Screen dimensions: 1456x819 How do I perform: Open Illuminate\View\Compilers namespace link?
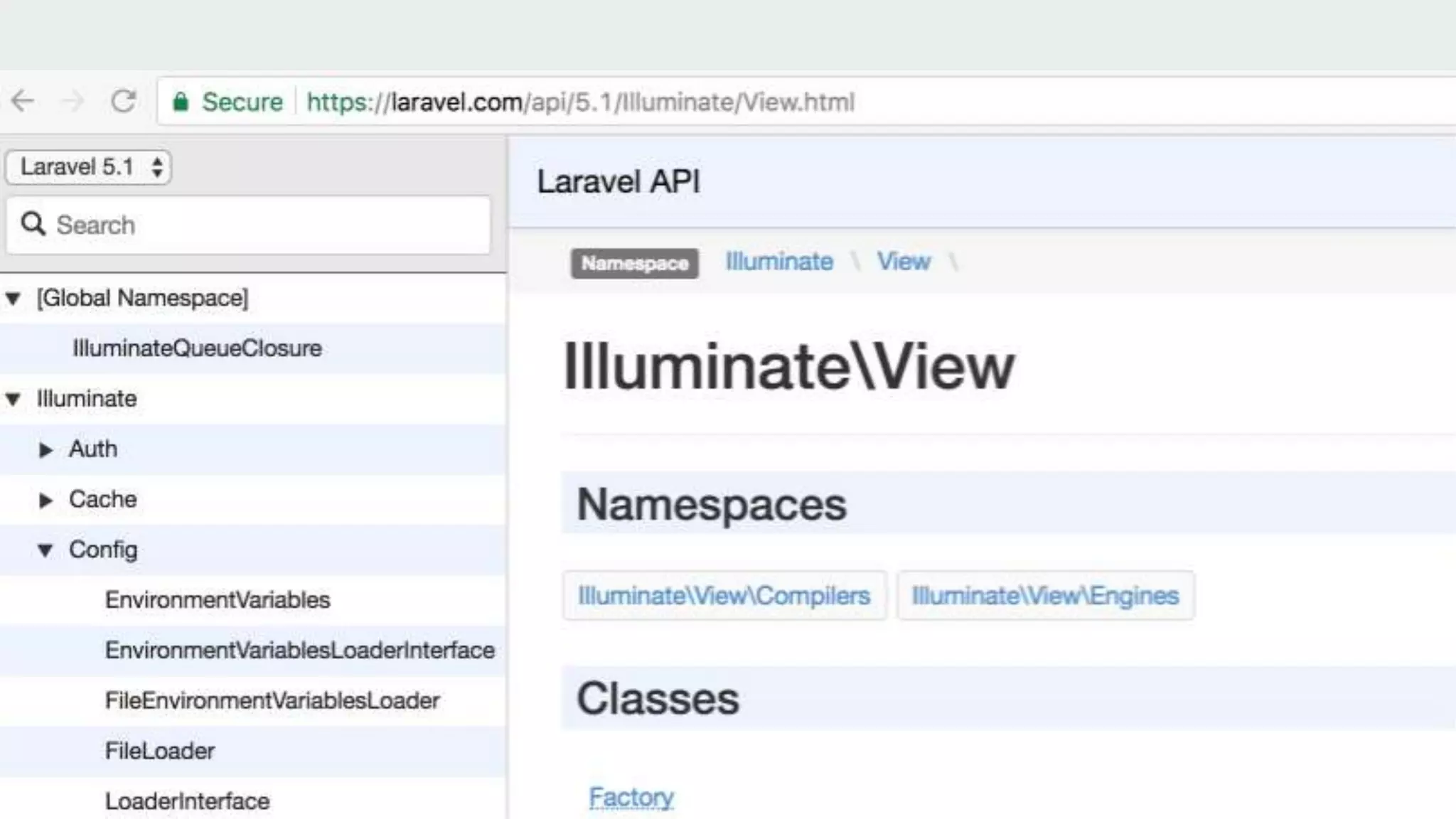coord(724,596)
